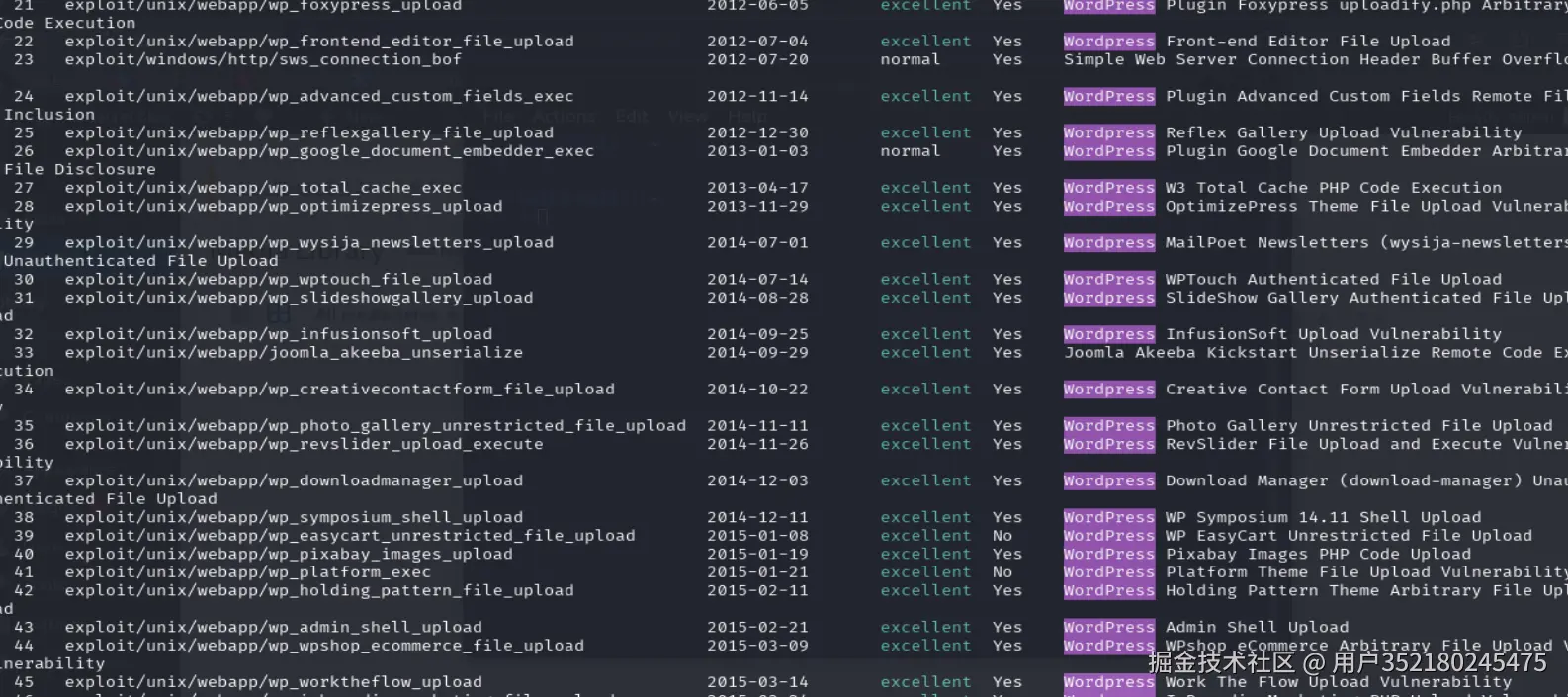1568x697 pixels.
Task: Click disclosure date 2012-07-20
Action: point(757,59)
